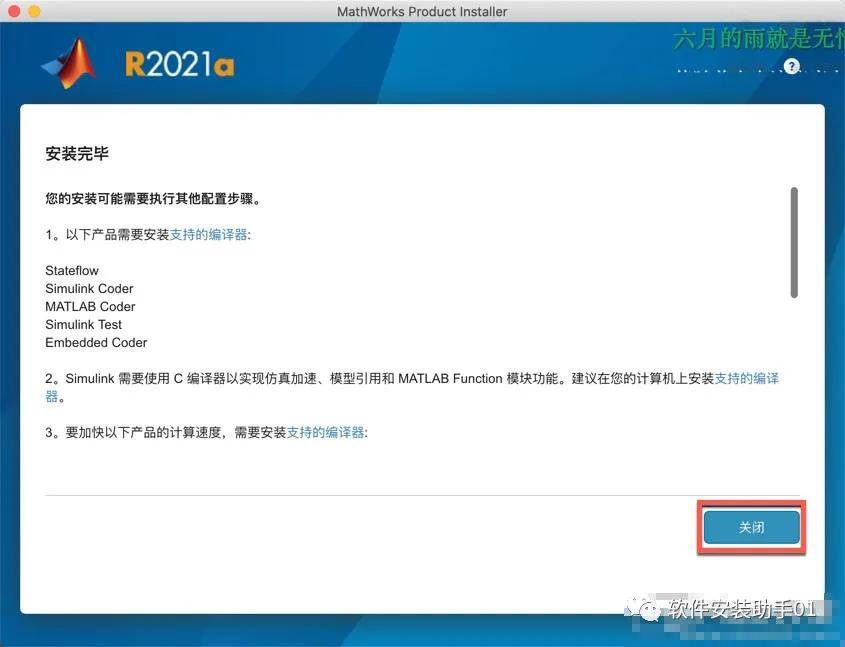Image resolution: width=845 pixels, height=647 pixels.
Task: Click the yellow minimize window button
Action: coord(34,11)
